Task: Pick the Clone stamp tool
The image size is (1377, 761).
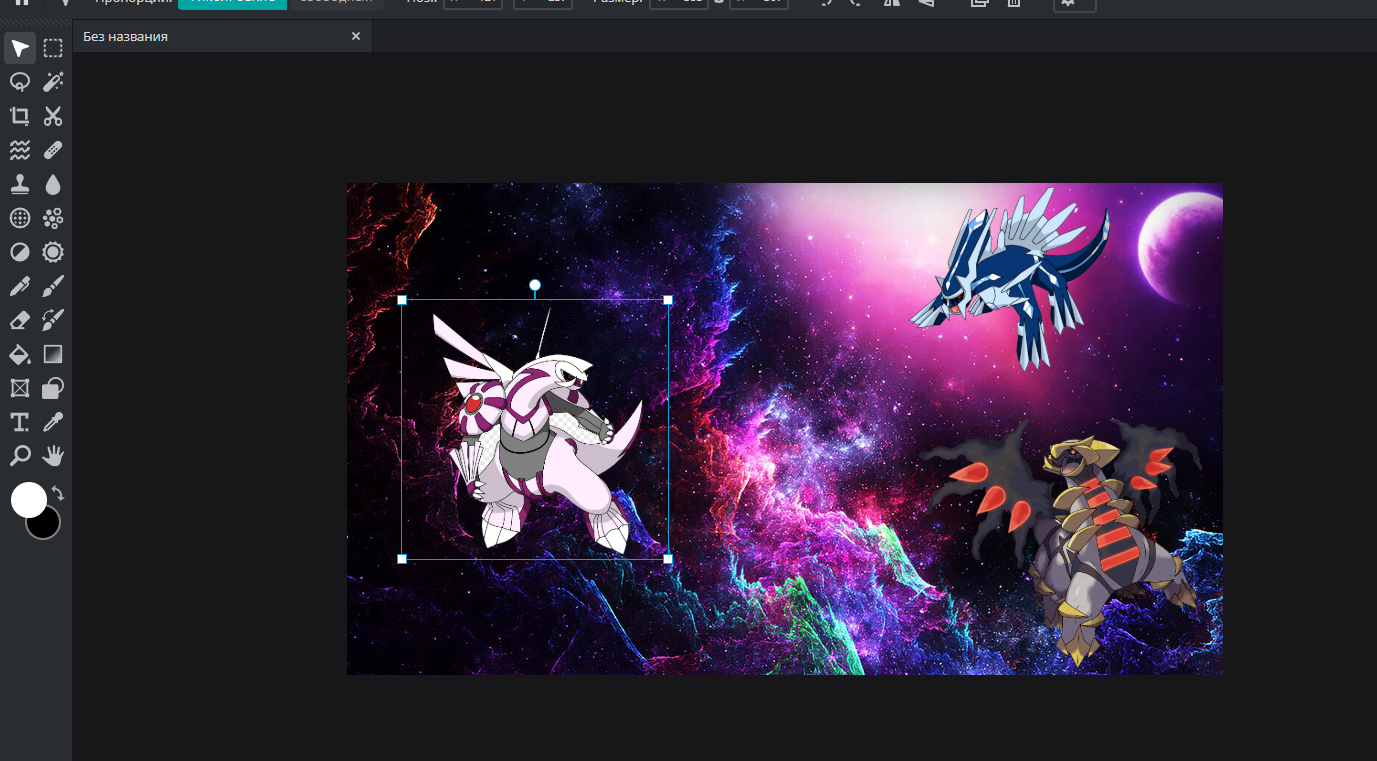Action: 20,184
